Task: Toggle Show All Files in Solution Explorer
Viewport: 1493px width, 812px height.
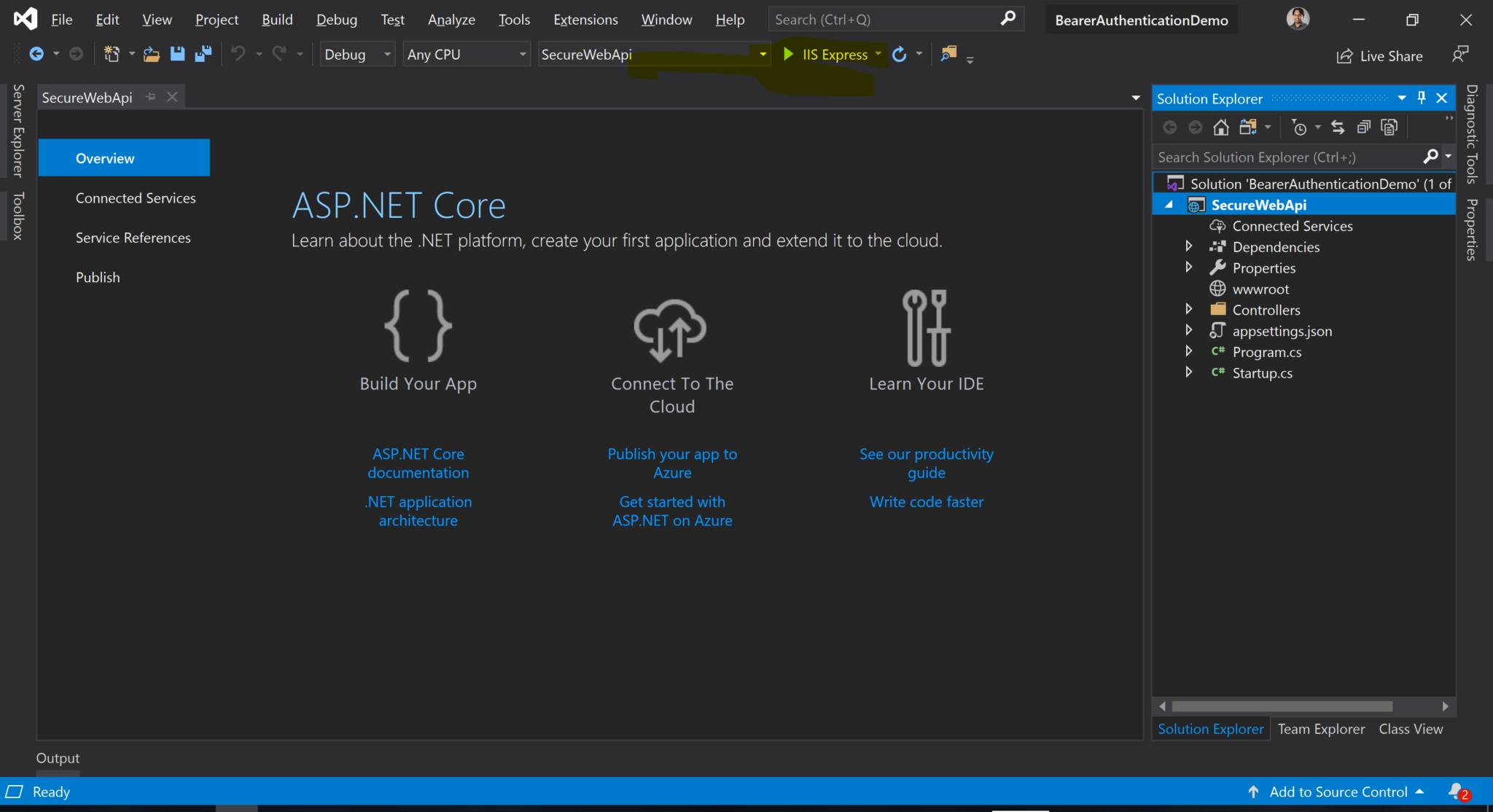Action: pos(1250,127)
